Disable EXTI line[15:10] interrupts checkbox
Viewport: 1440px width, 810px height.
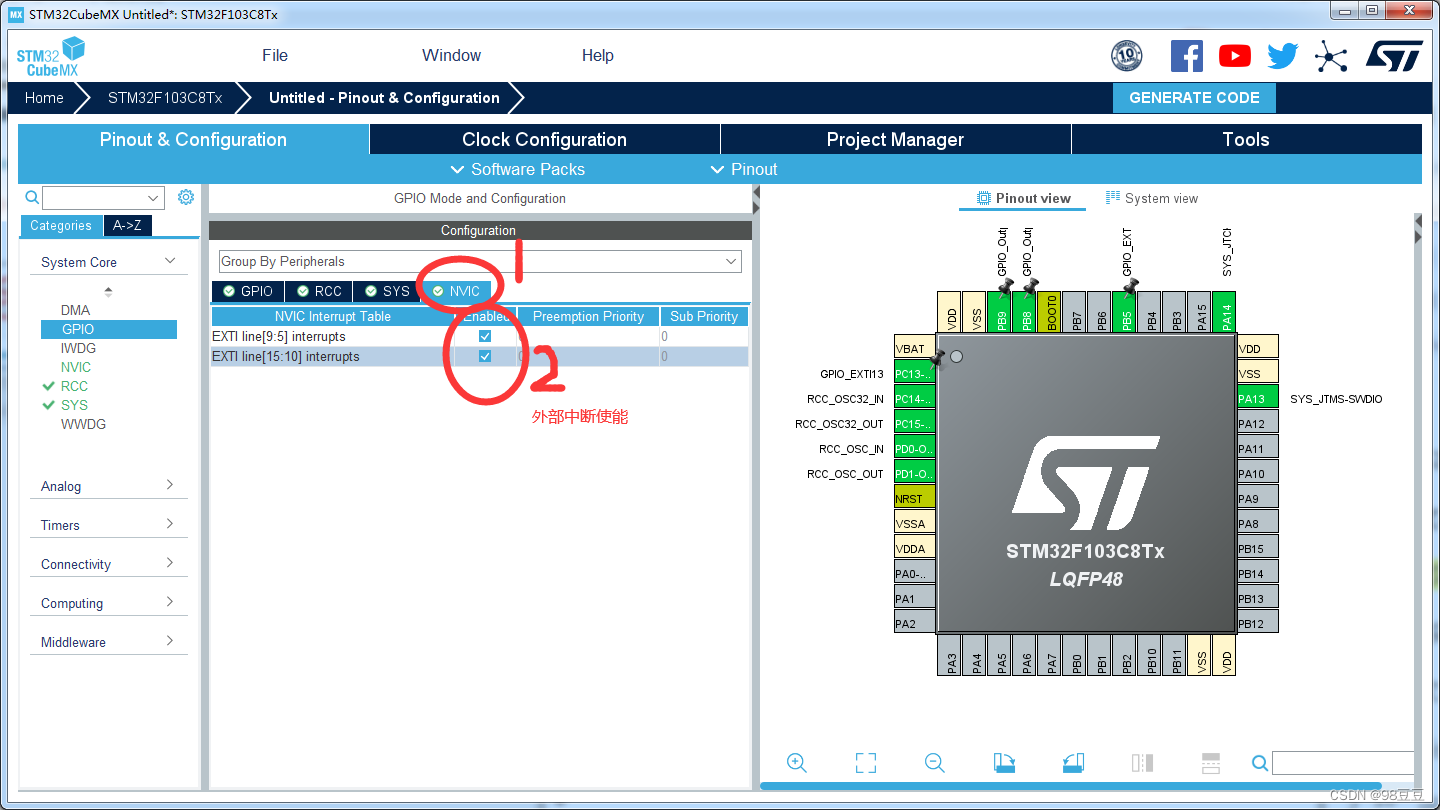[484, 356]
